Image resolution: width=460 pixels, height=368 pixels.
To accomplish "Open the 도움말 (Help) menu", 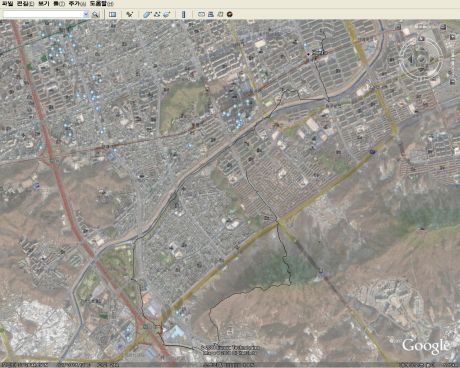I will click(x=101, y=4).
